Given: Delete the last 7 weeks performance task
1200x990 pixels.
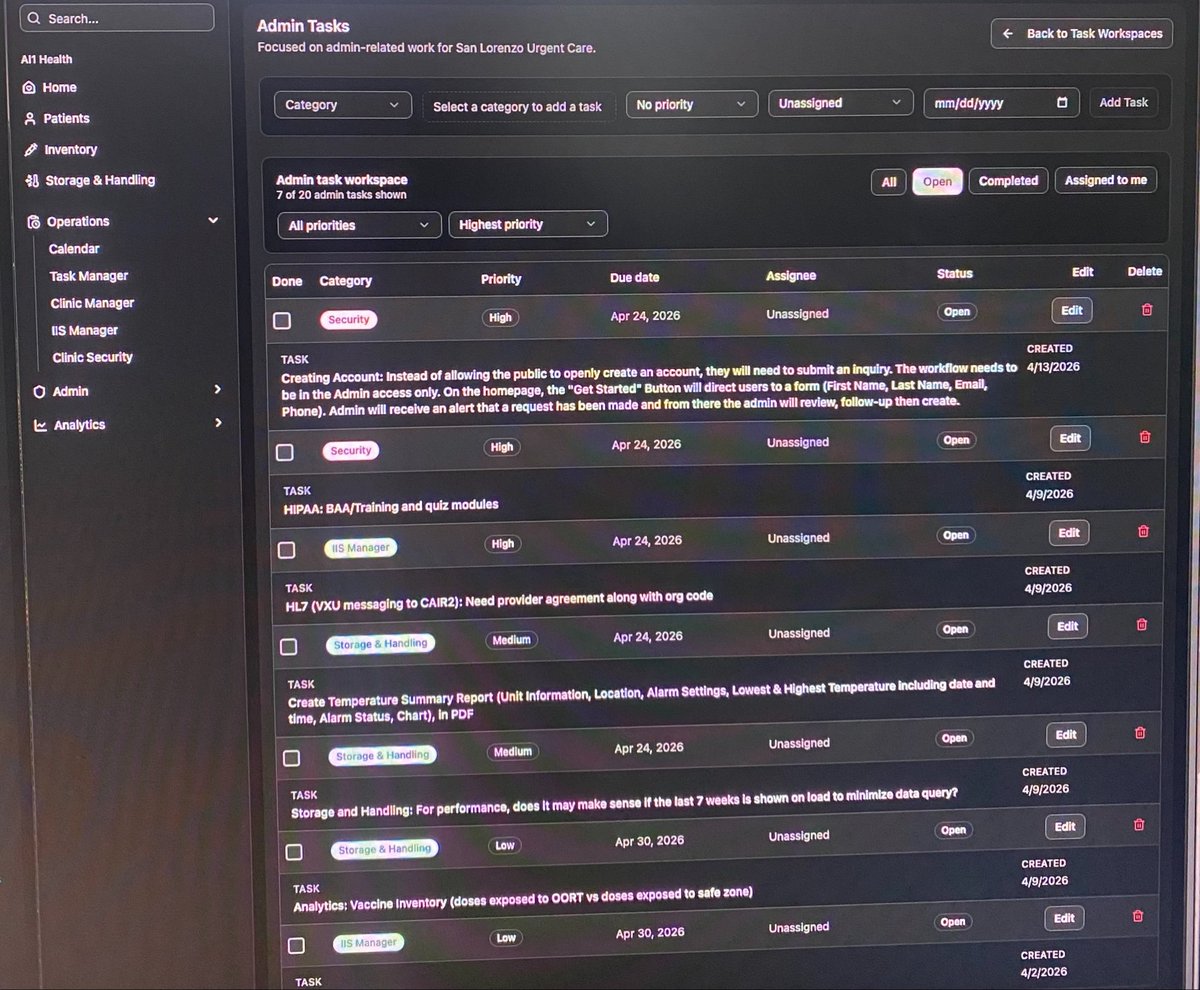Looking at the screenshot, I should coord(1139,733).
